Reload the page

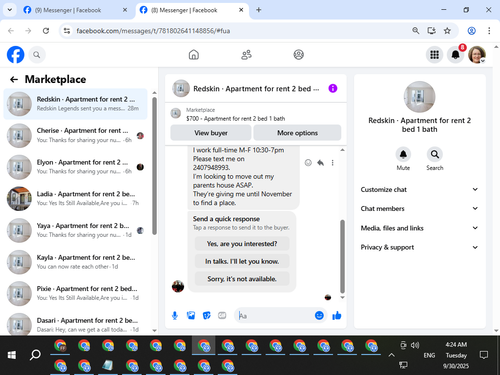point(46,31)
